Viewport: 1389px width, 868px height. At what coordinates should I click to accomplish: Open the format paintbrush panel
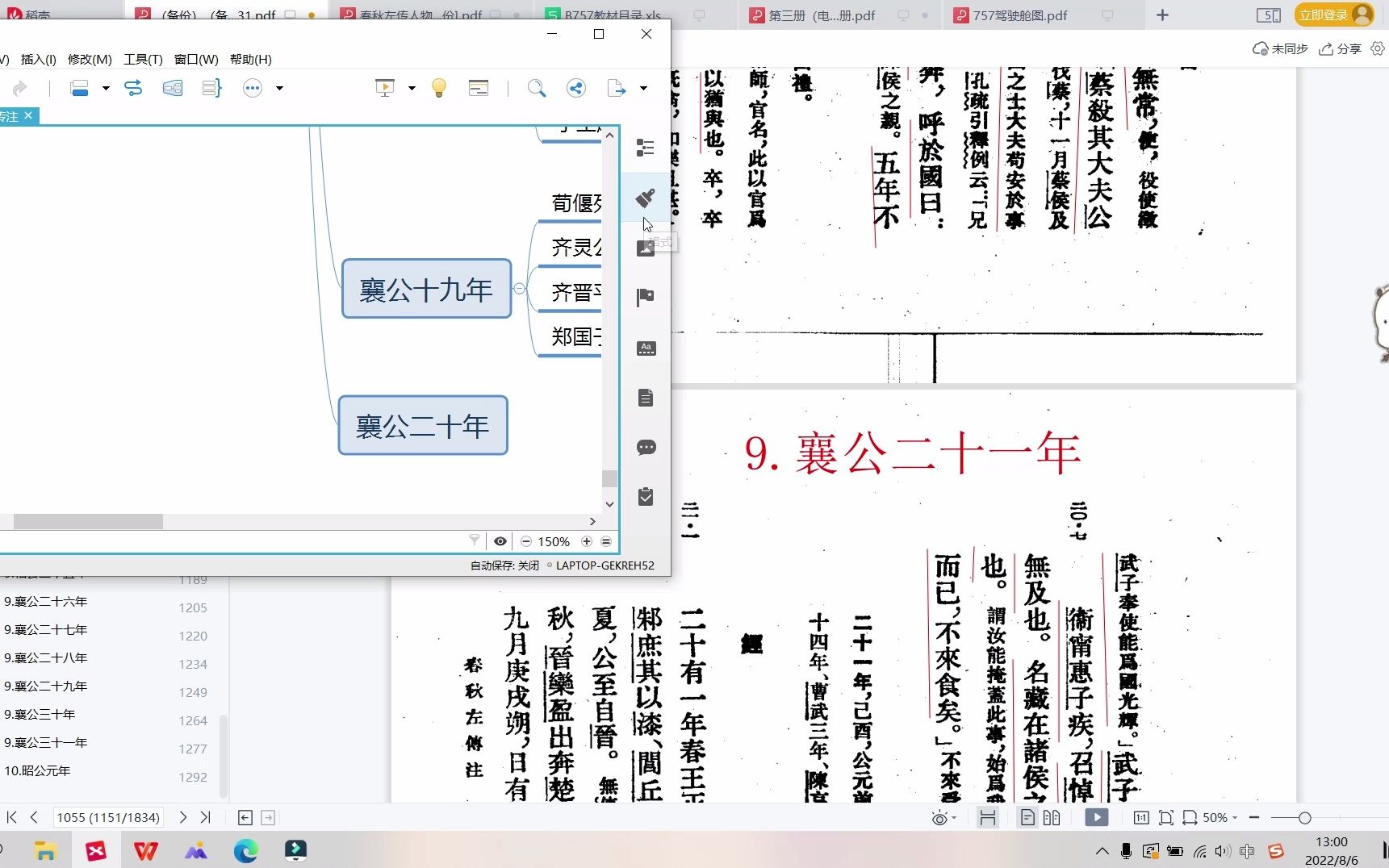click(x=646, y=198)
